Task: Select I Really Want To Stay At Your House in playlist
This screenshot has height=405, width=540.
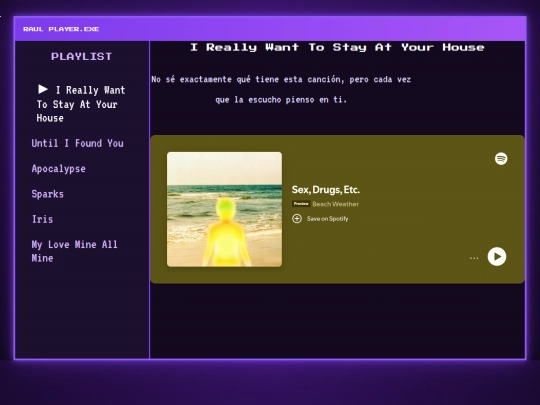Action: point(81,104)
